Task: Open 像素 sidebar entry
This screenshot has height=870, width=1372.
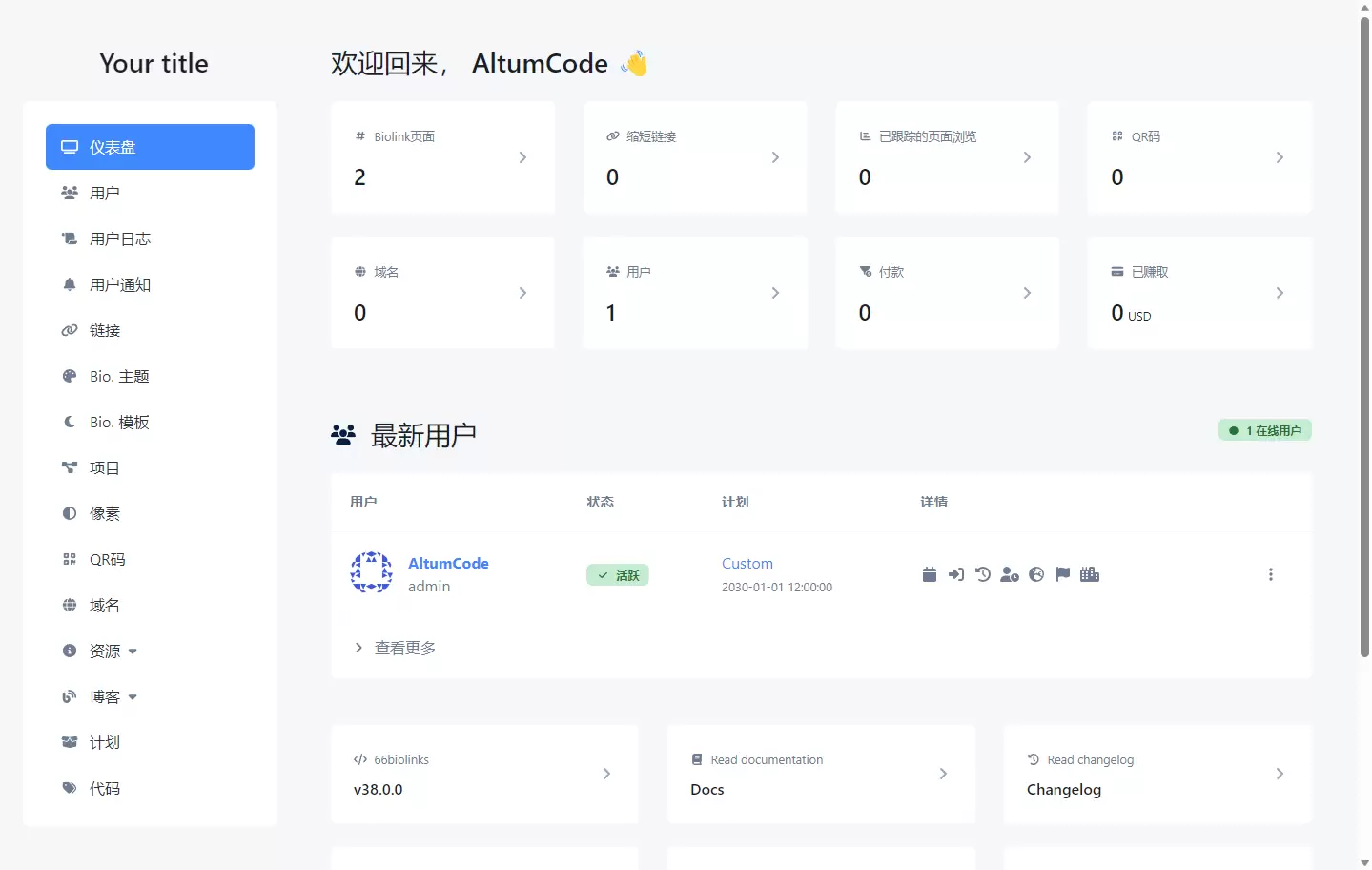Action: [x=150, y=513]
